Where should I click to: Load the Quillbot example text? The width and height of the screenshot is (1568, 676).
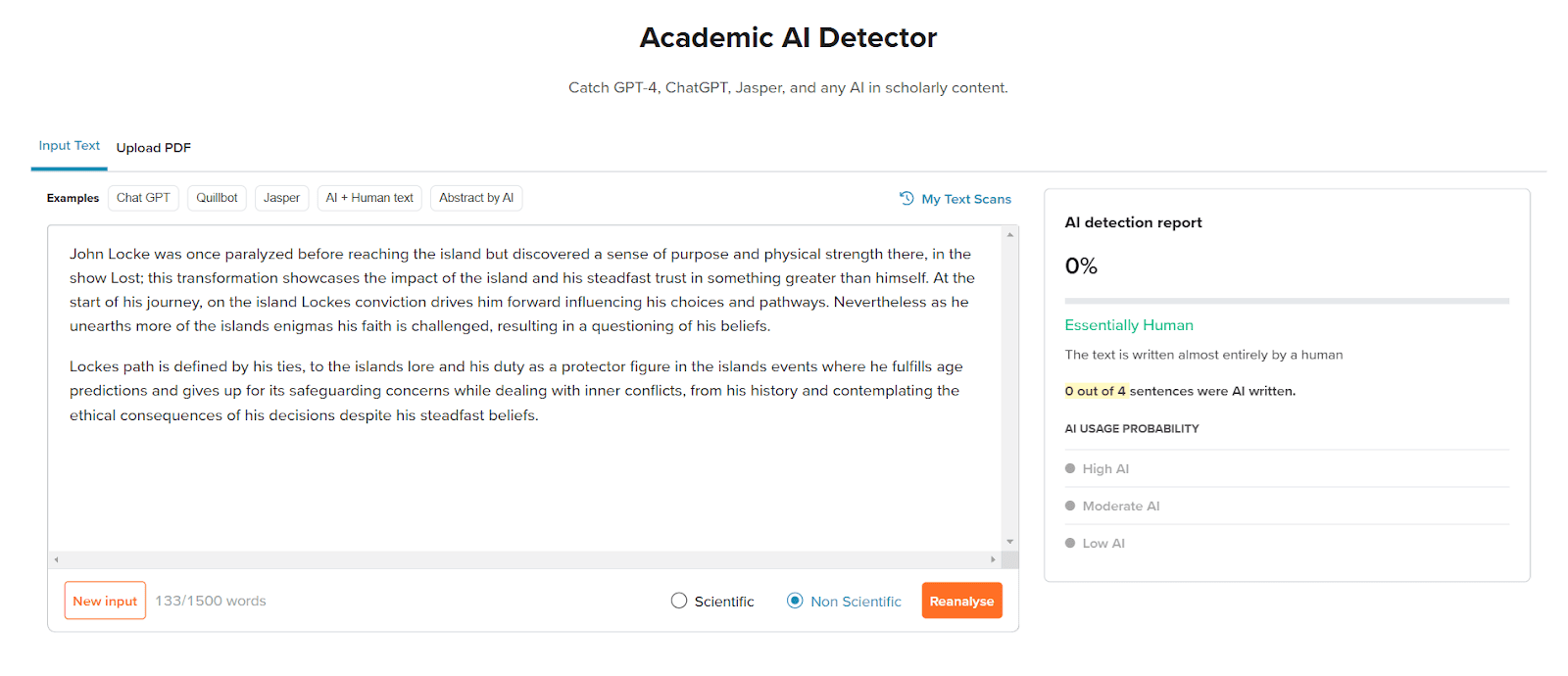(x=217, y=198)
